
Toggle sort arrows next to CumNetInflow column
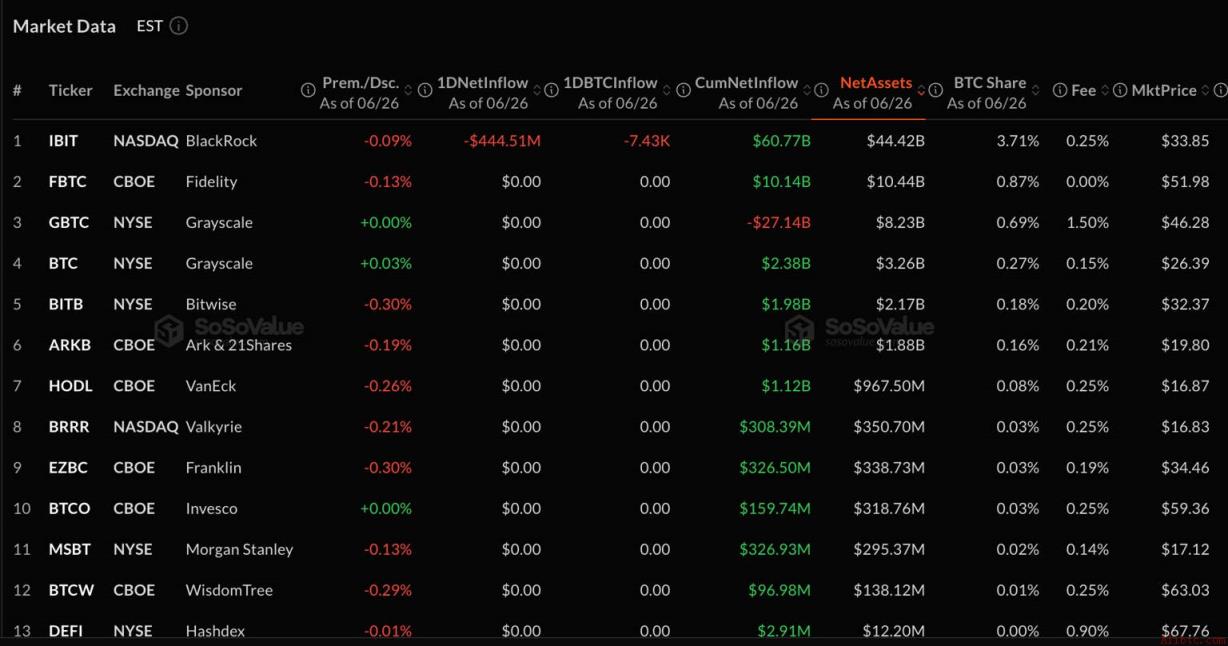pyautogui.click(x=807, y=90)
